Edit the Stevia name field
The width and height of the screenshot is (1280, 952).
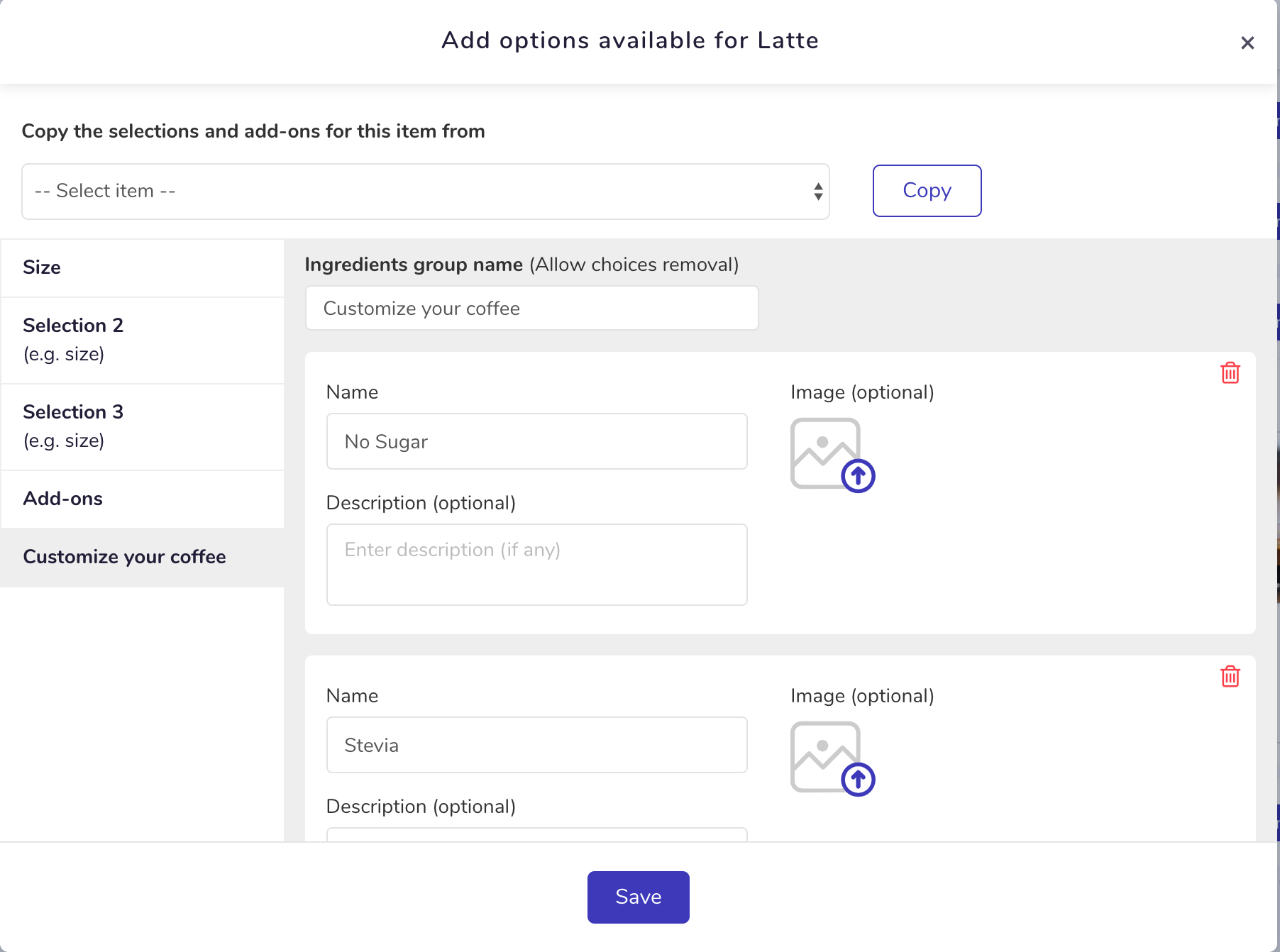tap(537, 745)
